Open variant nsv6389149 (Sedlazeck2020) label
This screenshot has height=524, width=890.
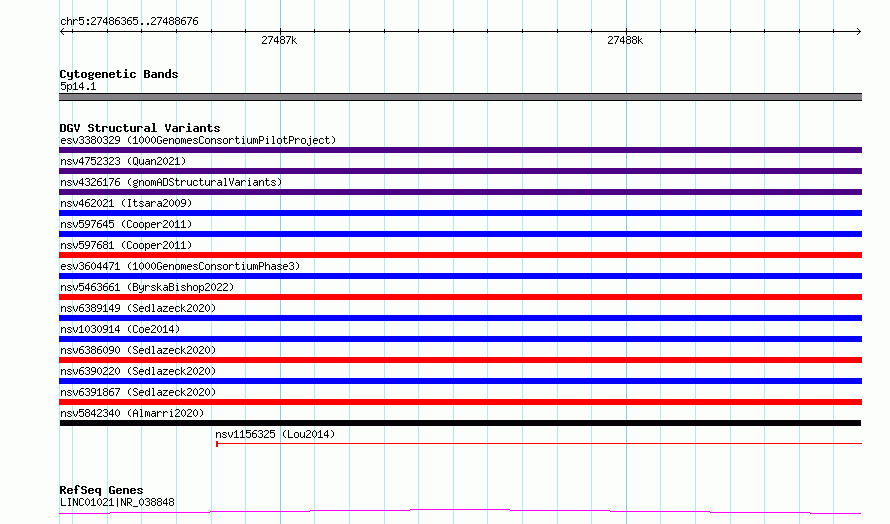tap(138, 308)
